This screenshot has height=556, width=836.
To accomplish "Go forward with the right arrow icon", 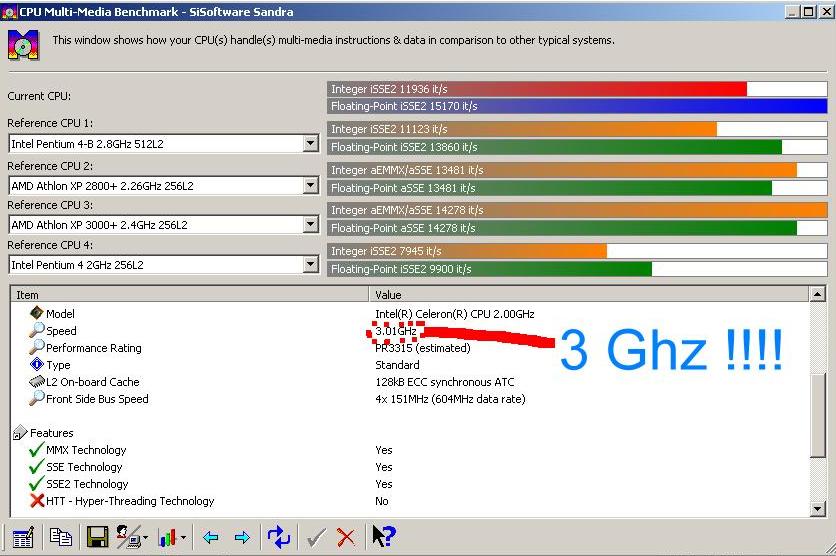I will [242, 537].
